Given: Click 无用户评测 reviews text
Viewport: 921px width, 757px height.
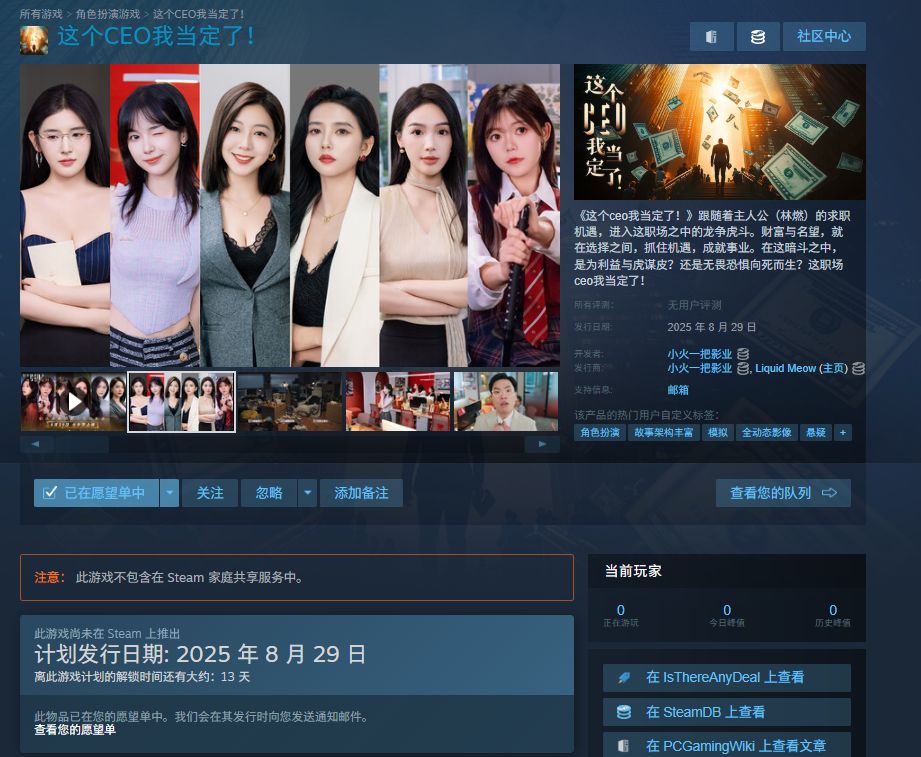Looking at the screenshot, I should pos(694,305).
